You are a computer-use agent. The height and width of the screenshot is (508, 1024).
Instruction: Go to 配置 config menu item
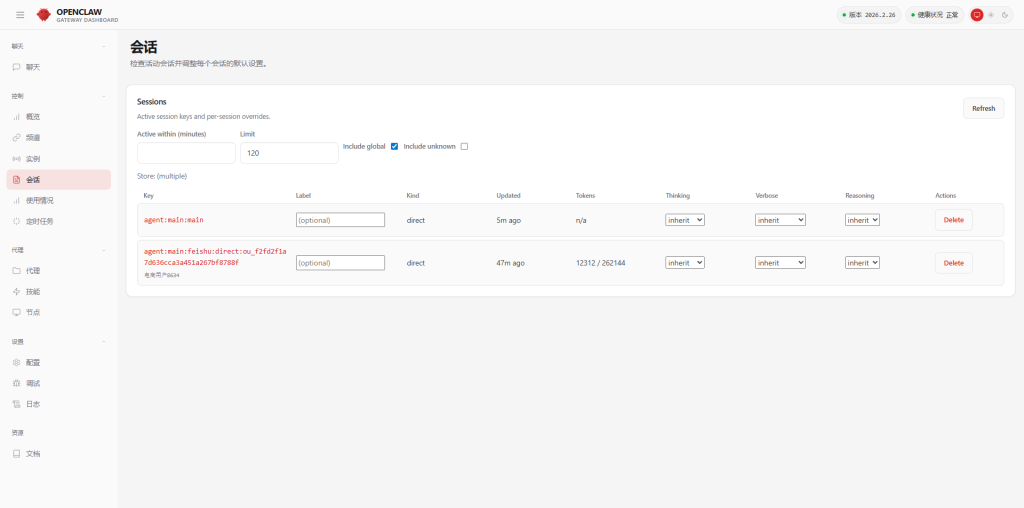pyautogui.click(x=33, y=362)
